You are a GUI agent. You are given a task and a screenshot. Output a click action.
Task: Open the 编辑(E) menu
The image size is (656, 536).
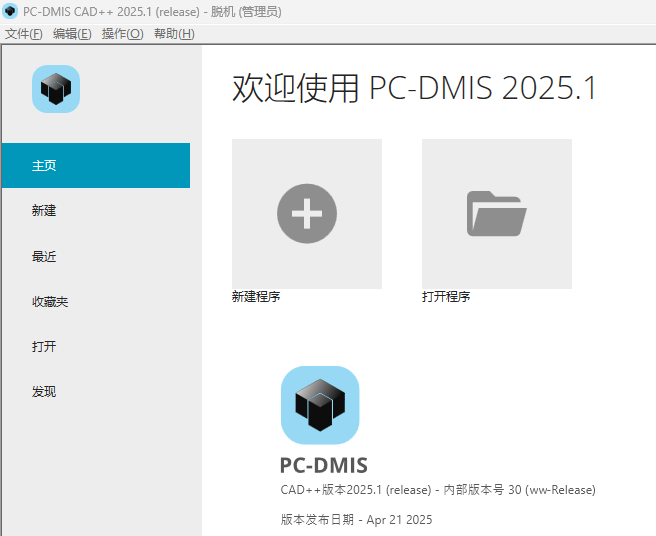click(x=72, y=34)
